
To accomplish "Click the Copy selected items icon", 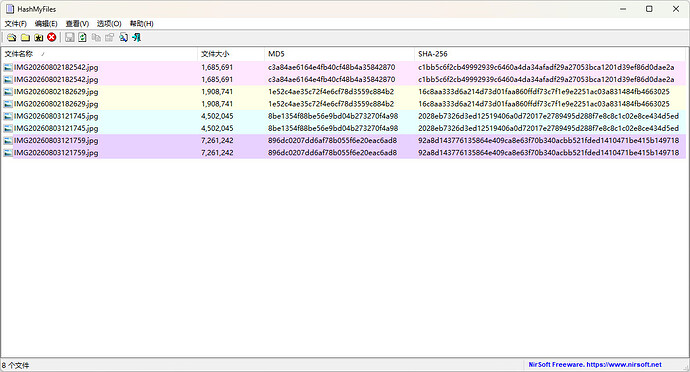I will [96, 37].
